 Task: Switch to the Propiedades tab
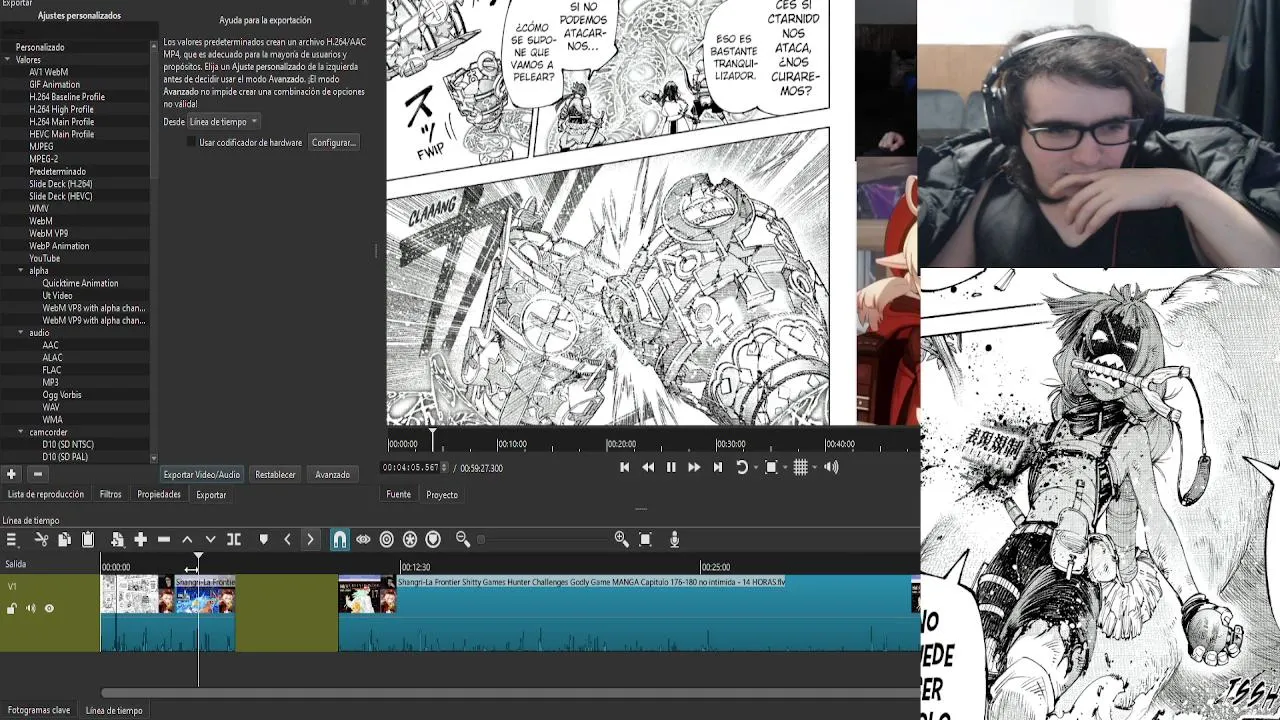tap(159, 494)
